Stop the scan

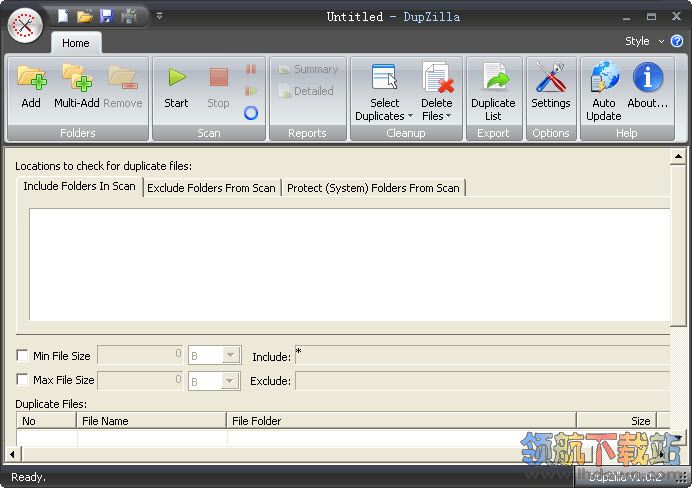(x=218, y=86)
